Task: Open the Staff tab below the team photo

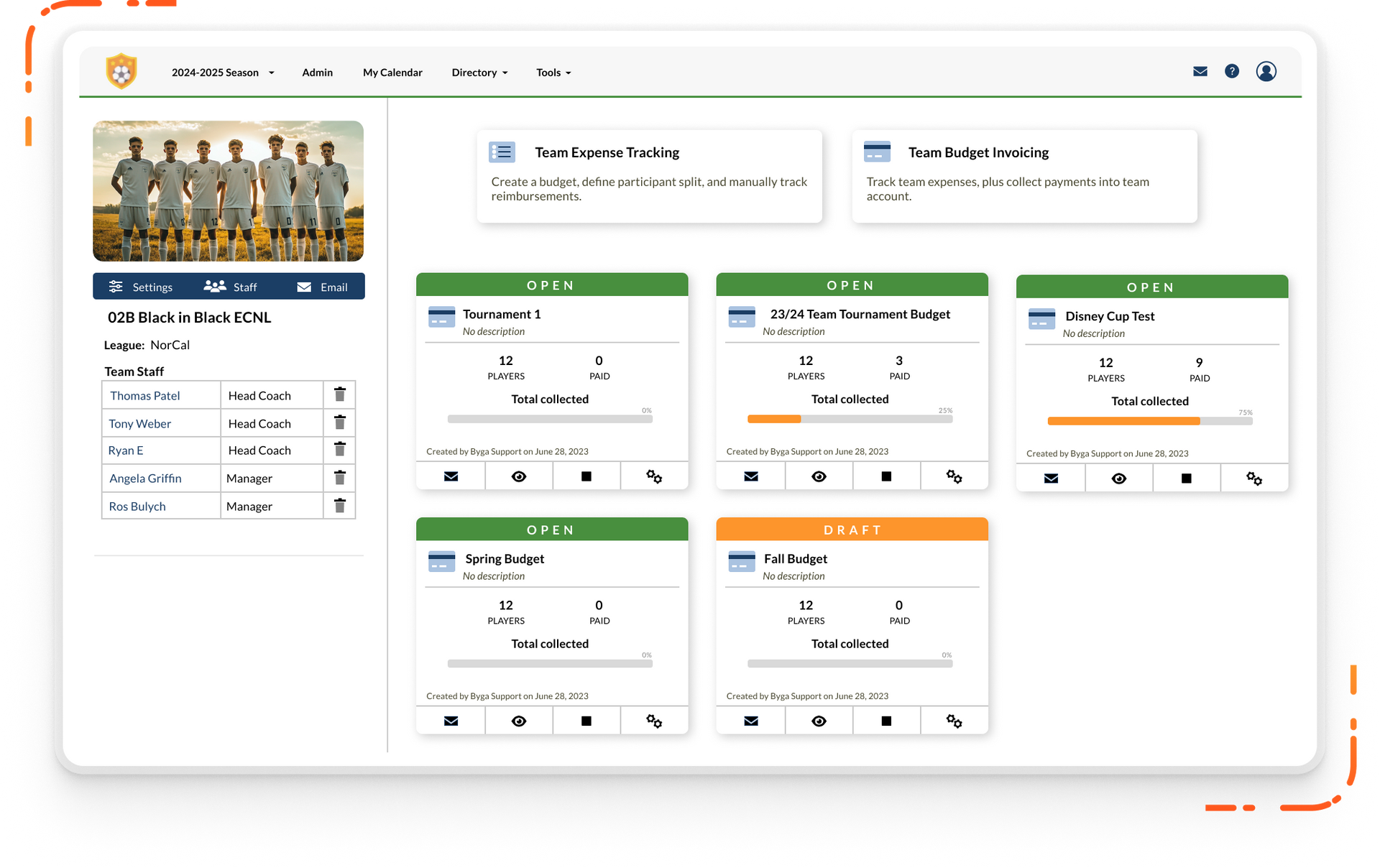Action: pyautogui.click(x=231, y=286)
